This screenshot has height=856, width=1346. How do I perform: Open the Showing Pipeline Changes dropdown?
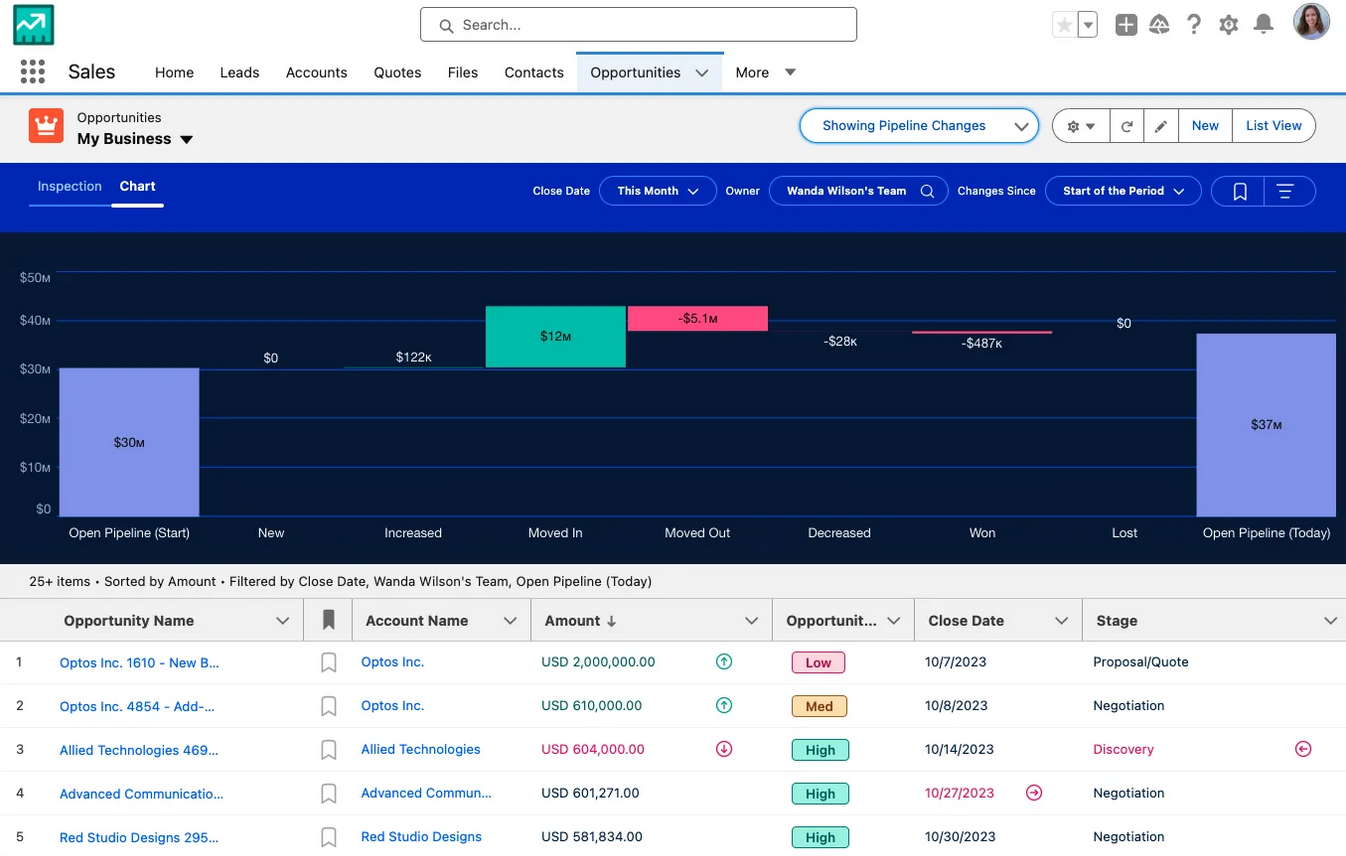(919, 126)
